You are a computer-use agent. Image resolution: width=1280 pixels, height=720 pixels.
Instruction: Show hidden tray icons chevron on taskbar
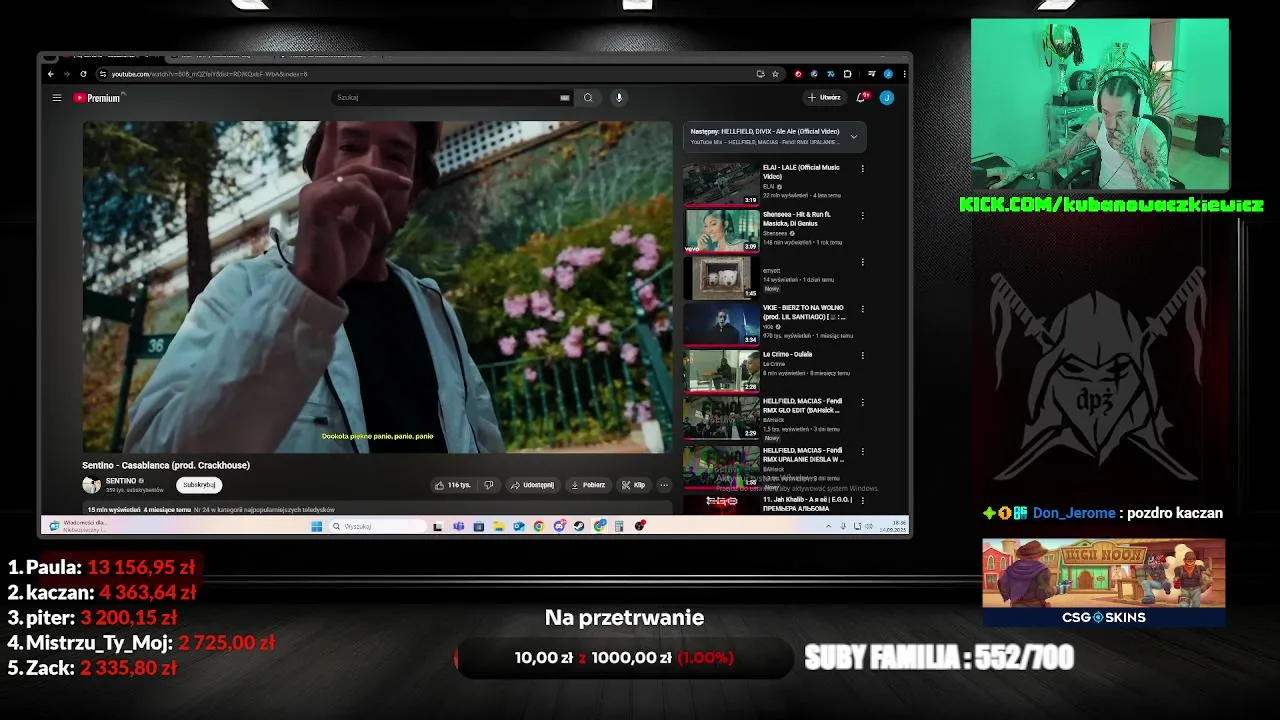(829, 526)
